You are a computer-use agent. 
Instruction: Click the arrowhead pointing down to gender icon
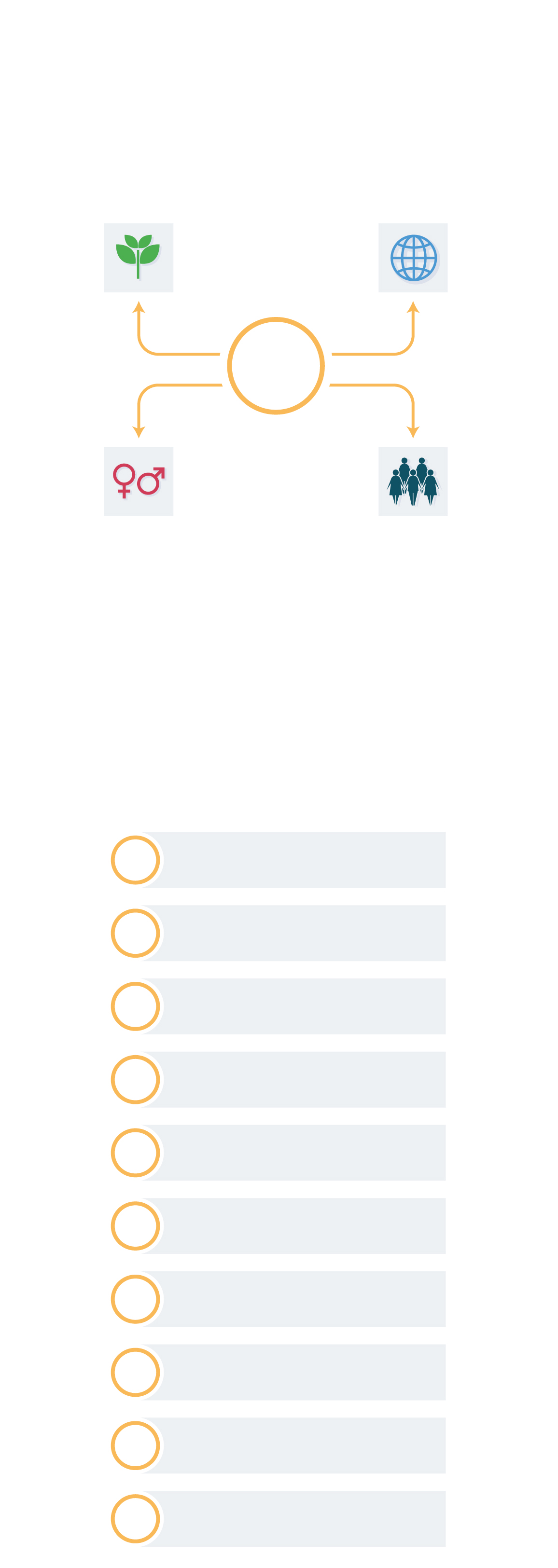point(139,432)
